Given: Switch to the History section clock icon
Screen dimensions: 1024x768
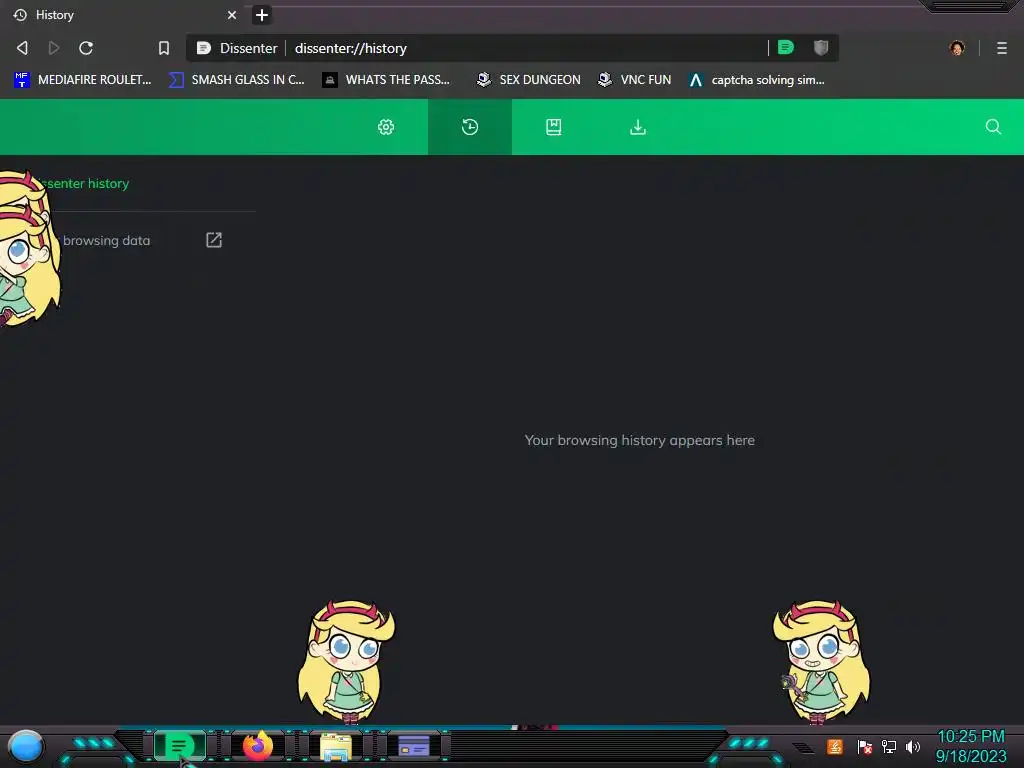Looking at the screenshot, I should [x=470, y=127].
